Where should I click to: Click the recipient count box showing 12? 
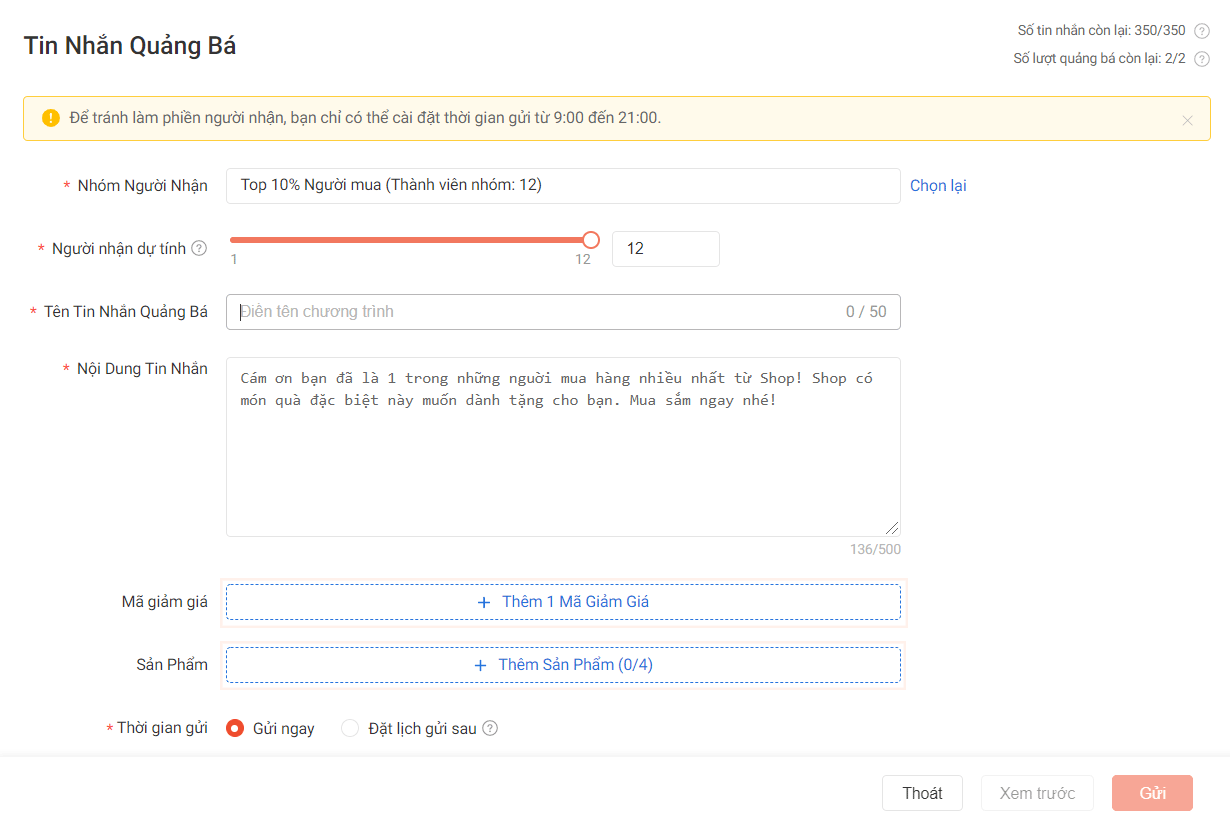665,249
